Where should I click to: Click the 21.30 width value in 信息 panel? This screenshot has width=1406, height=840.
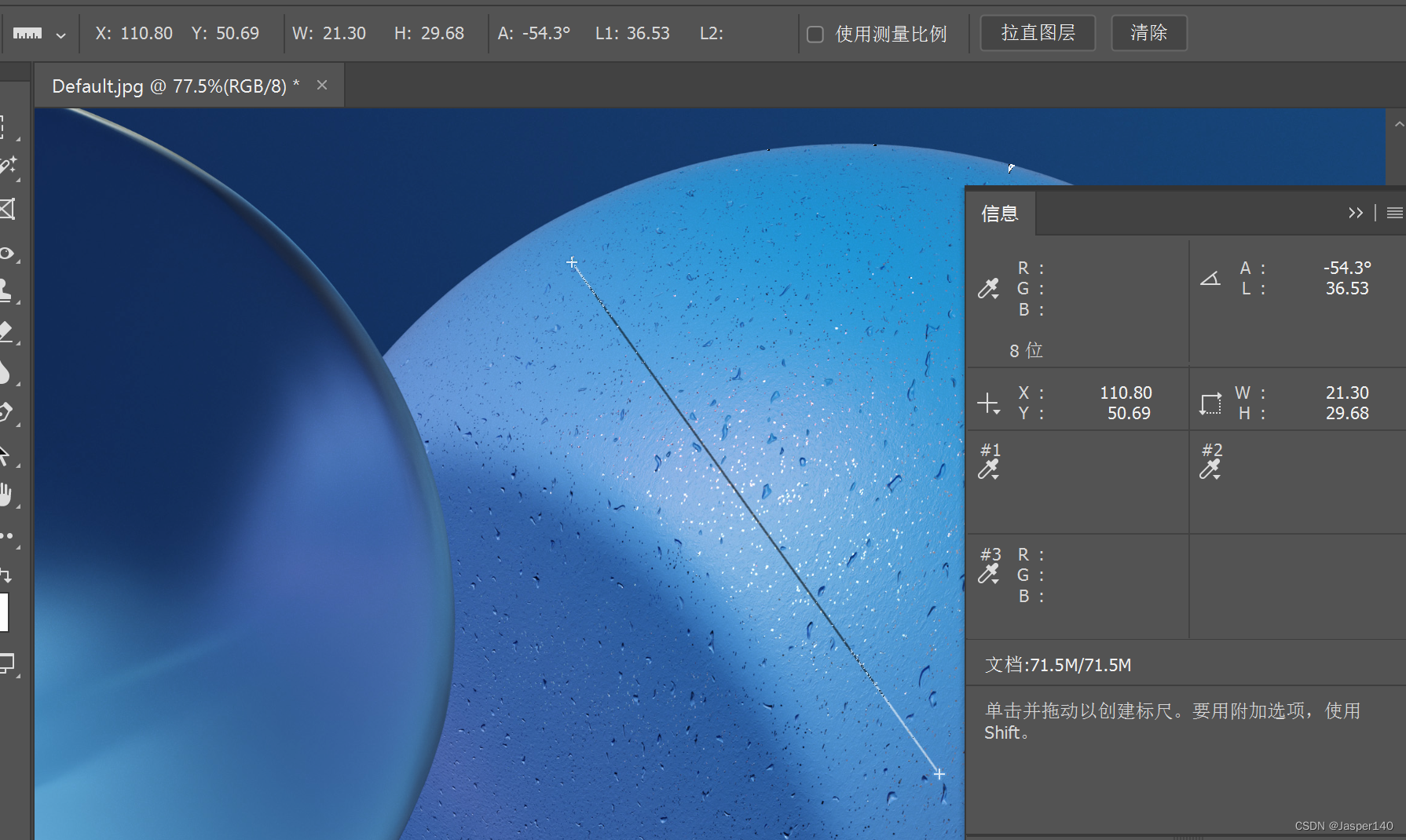1347,393
